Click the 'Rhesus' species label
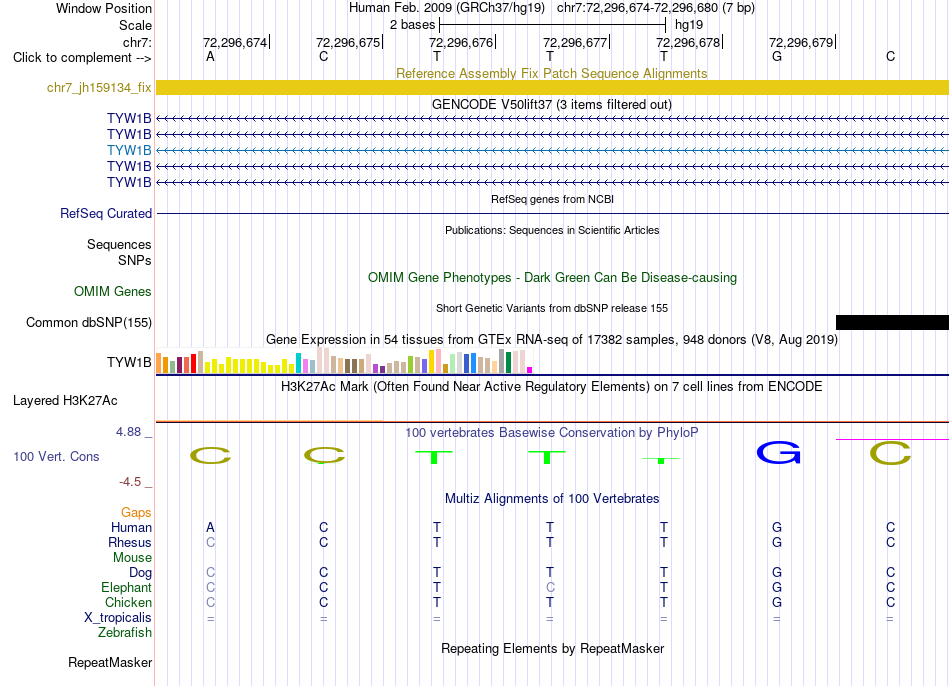 [130, 542]
